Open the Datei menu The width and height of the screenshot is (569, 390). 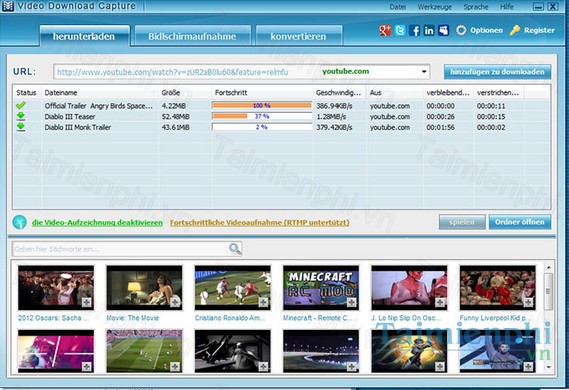click(397, 7)
